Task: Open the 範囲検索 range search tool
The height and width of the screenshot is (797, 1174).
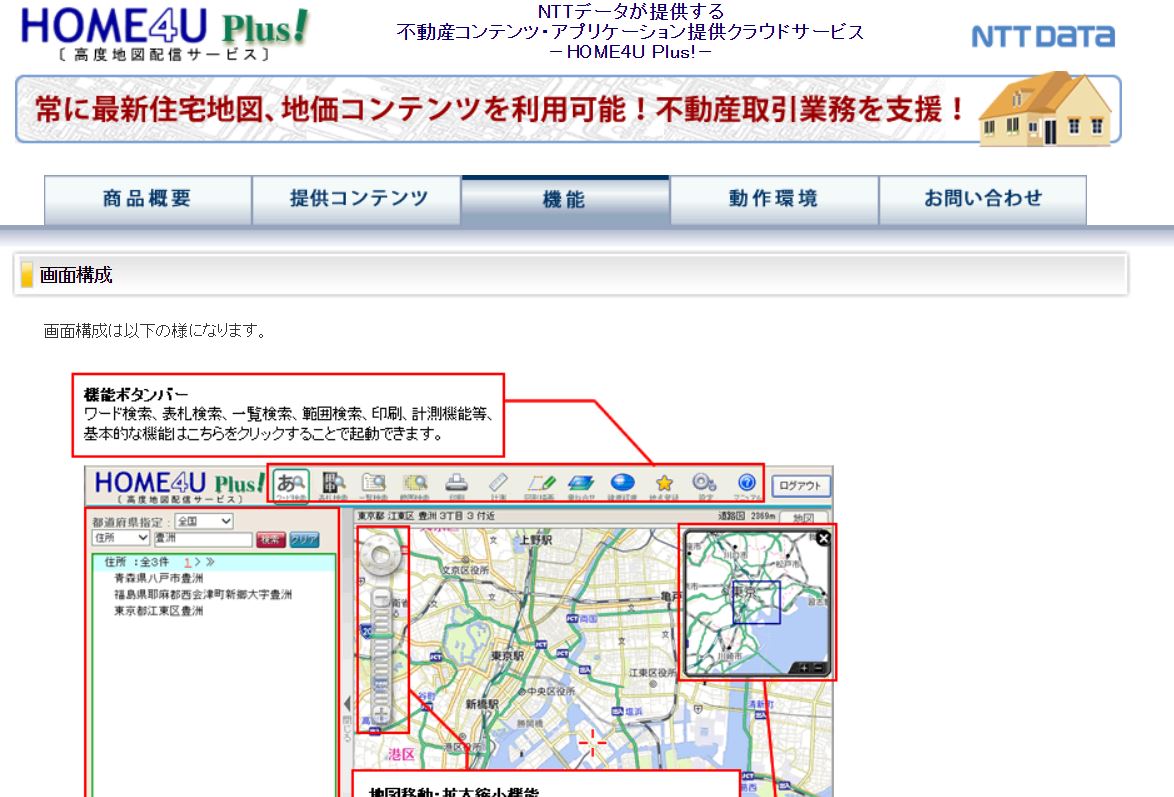Action: point(414,485)
